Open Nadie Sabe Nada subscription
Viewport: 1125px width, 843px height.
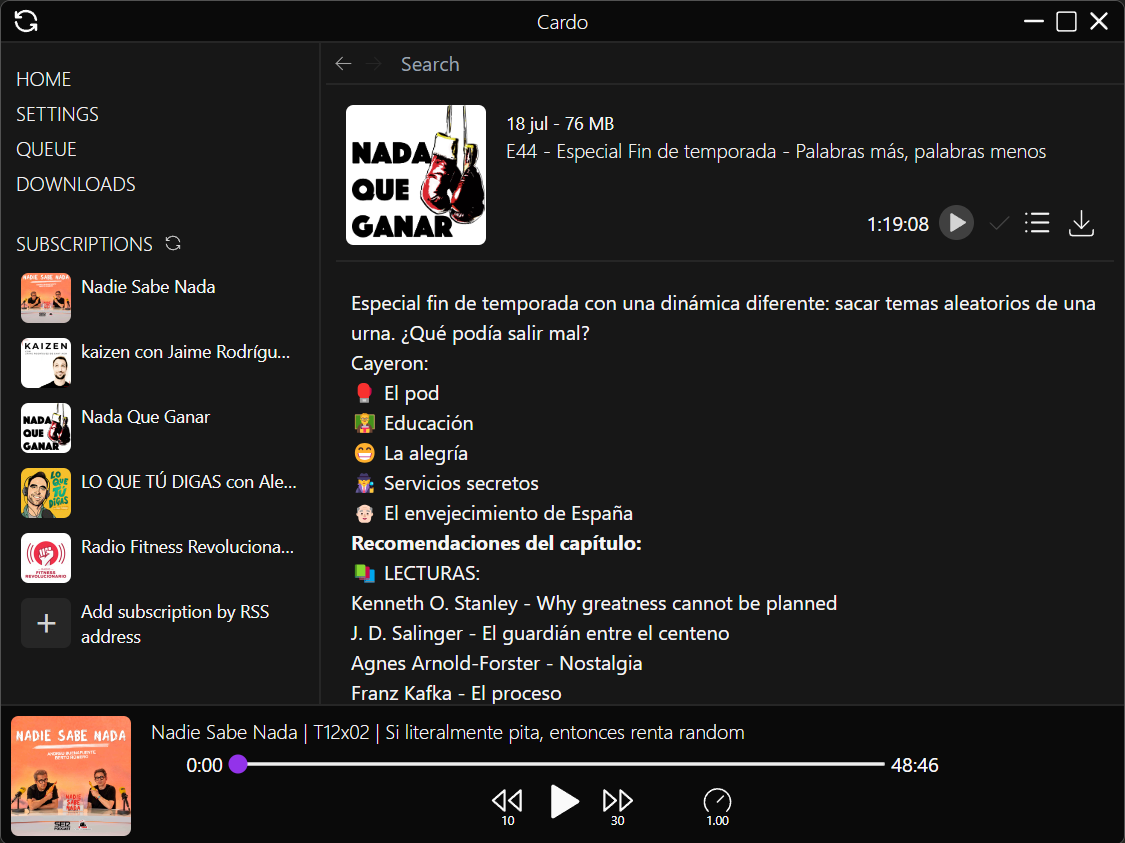161,298
